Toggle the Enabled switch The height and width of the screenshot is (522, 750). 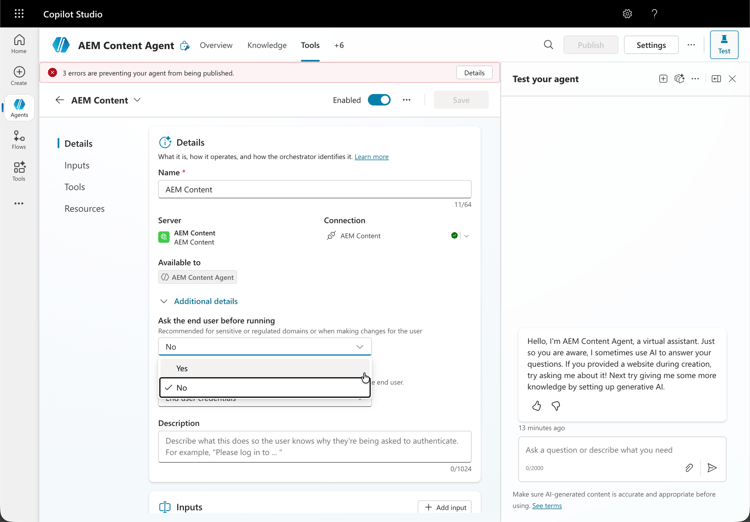click(x=379, y=100)
